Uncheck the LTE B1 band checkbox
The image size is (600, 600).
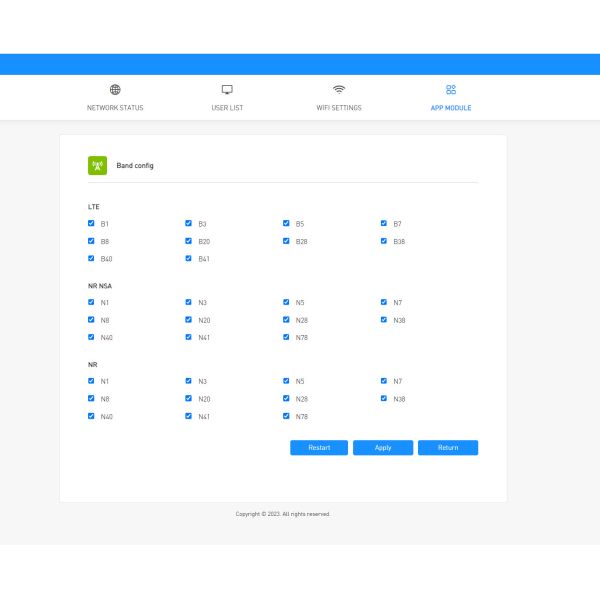[91, 224]
